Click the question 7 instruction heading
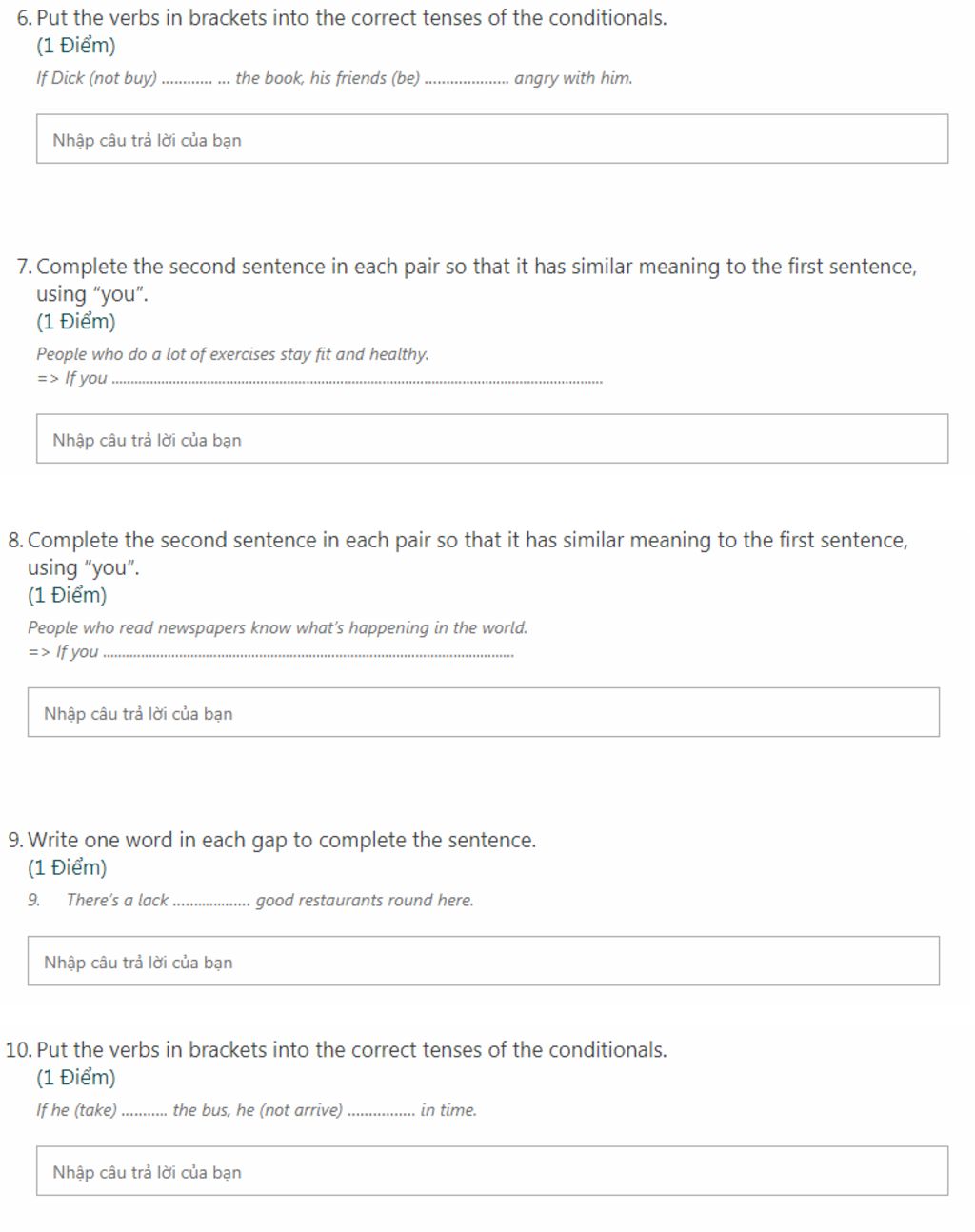Viewport: 975px width, 1232px height. coord(476,280)
